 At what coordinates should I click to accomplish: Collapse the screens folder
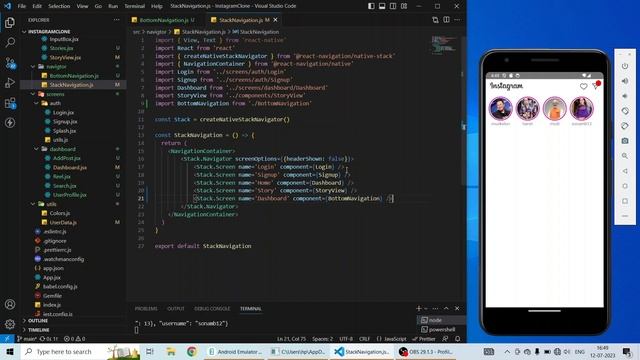(55, 94)
